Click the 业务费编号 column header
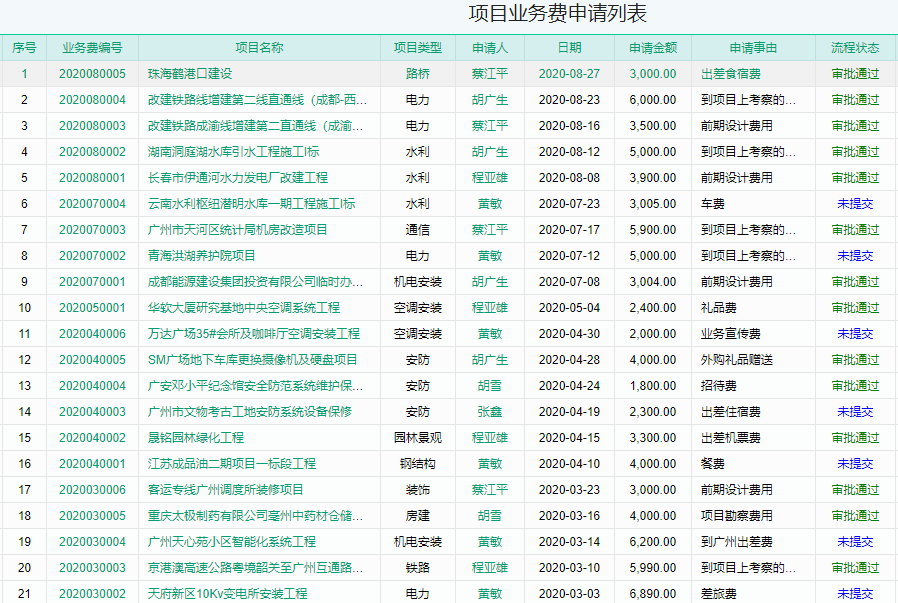 pos(92,48)
